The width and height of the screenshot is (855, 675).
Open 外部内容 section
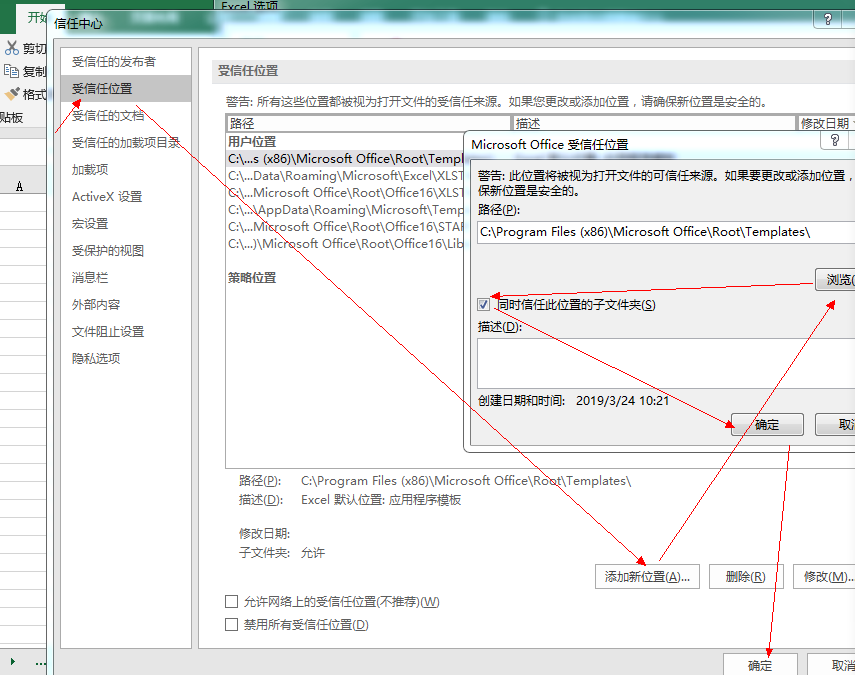tap(126, 305)
